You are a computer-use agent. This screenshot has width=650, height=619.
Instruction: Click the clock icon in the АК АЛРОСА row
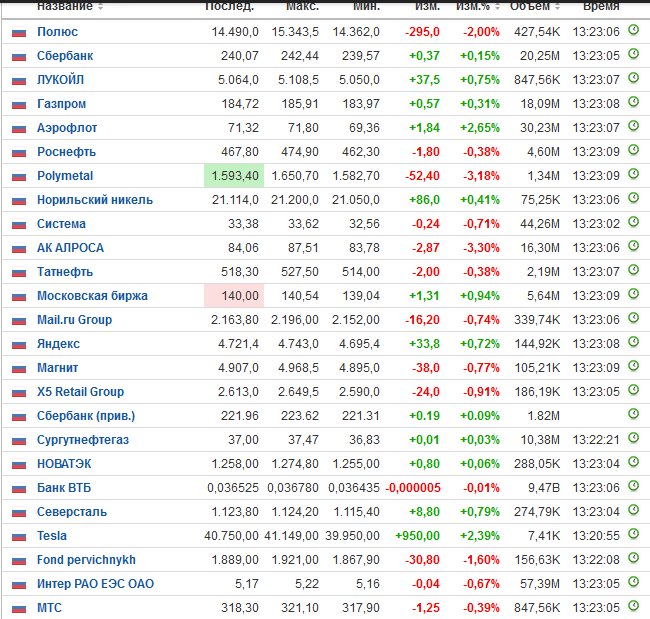[633, 246]
